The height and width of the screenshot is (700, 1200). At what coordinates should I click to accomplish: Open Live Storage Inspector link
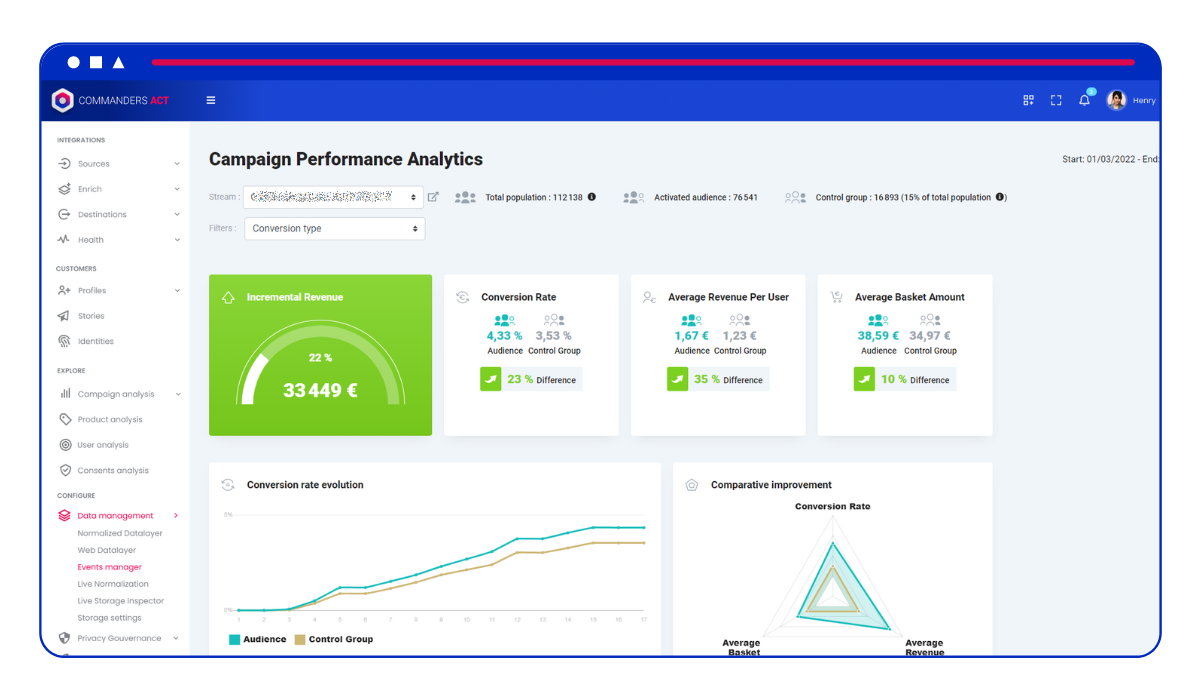click(x=120, y=601)
